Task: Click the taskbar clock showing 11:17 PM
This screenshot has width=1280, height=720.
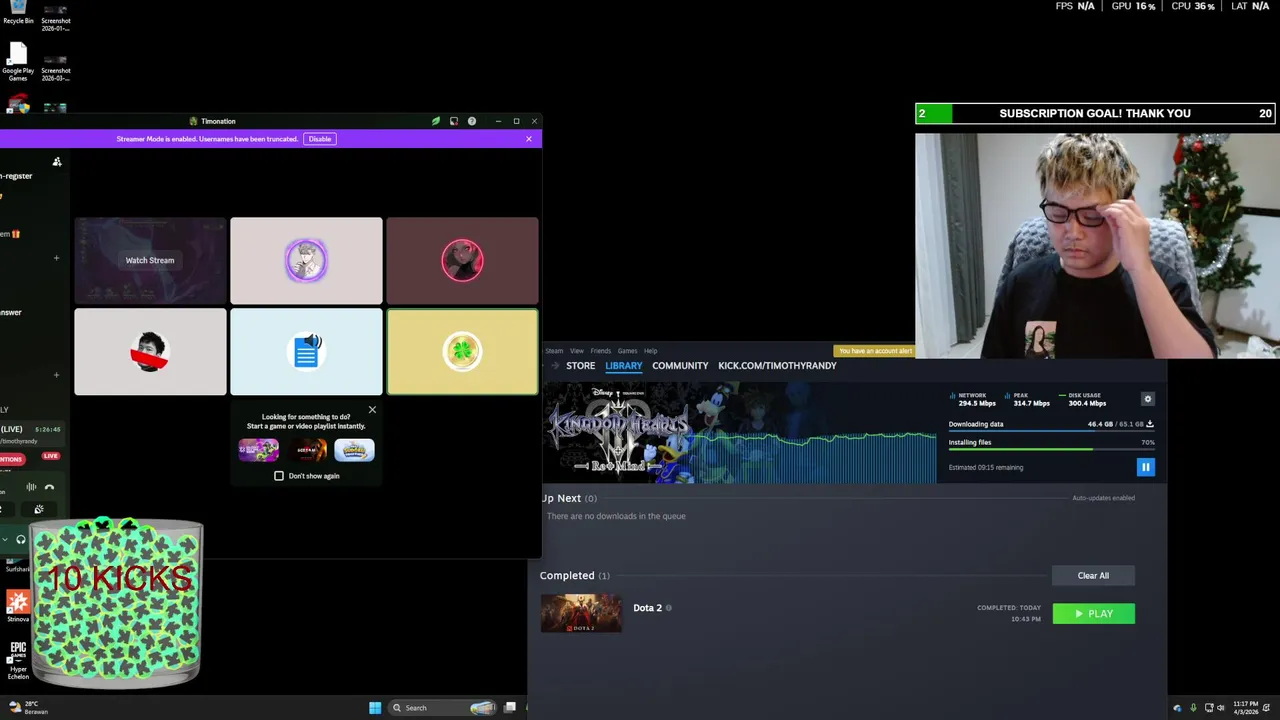Action: tap(1245, 708)
